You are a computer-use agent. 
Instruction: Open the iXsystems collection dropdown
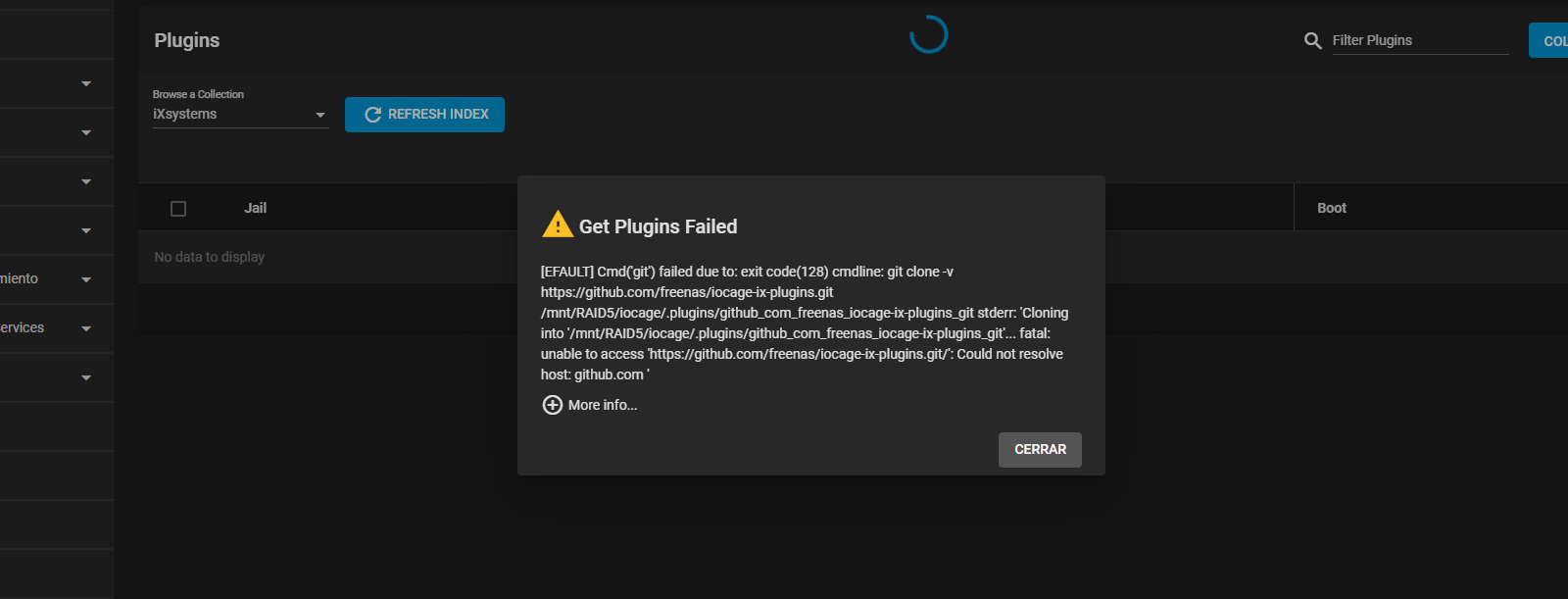[240, 115]
